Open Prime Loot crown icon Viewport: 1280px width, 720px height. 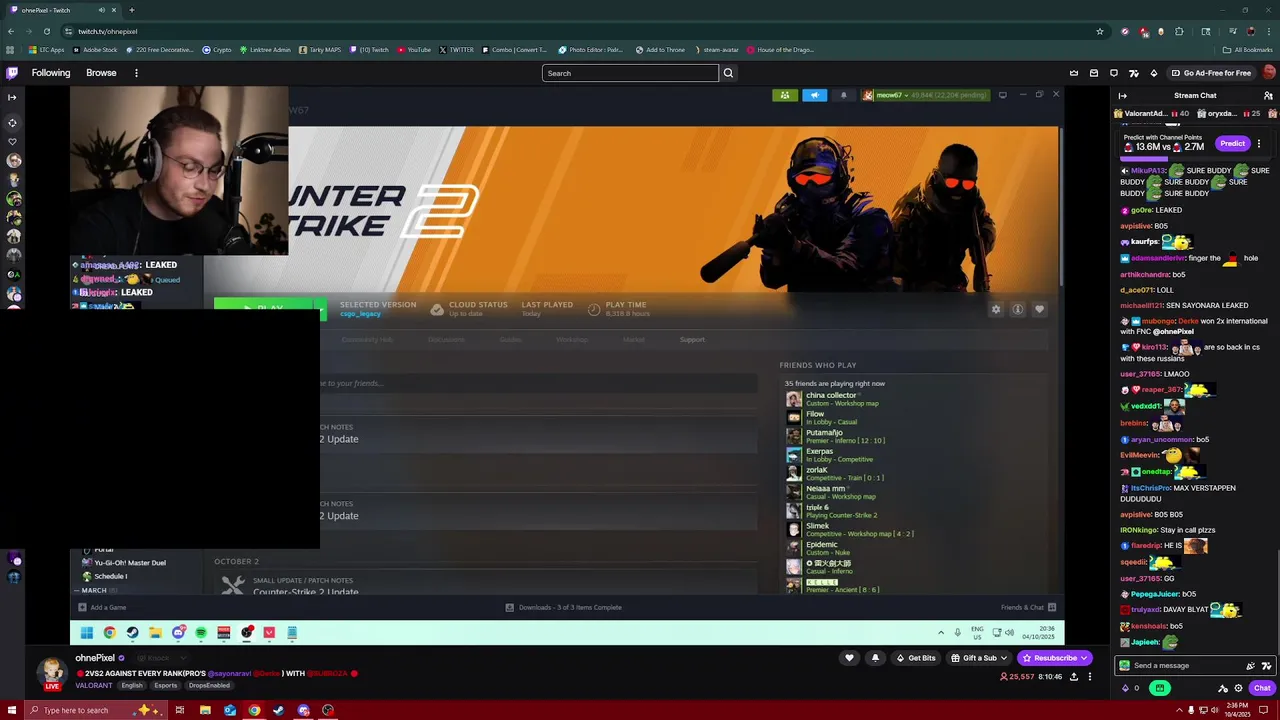(1074, 73)
